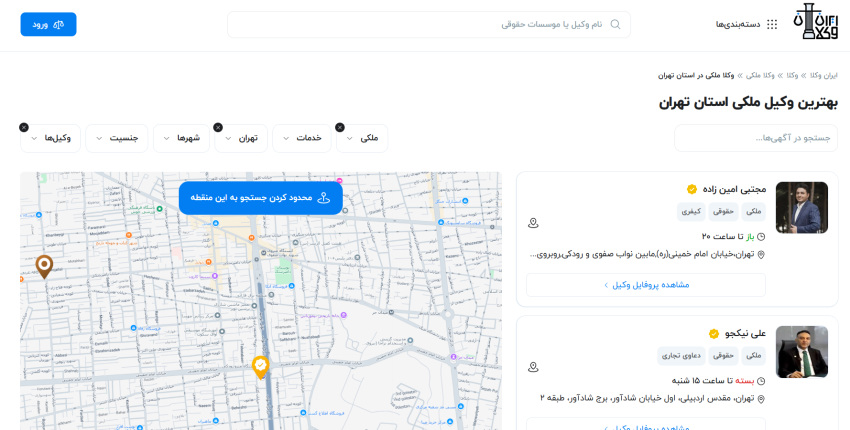Screen dimensions: 850x430
Task: Click clock icon next to بسته تا ساعت ۱۵
Action: [761, 381]
